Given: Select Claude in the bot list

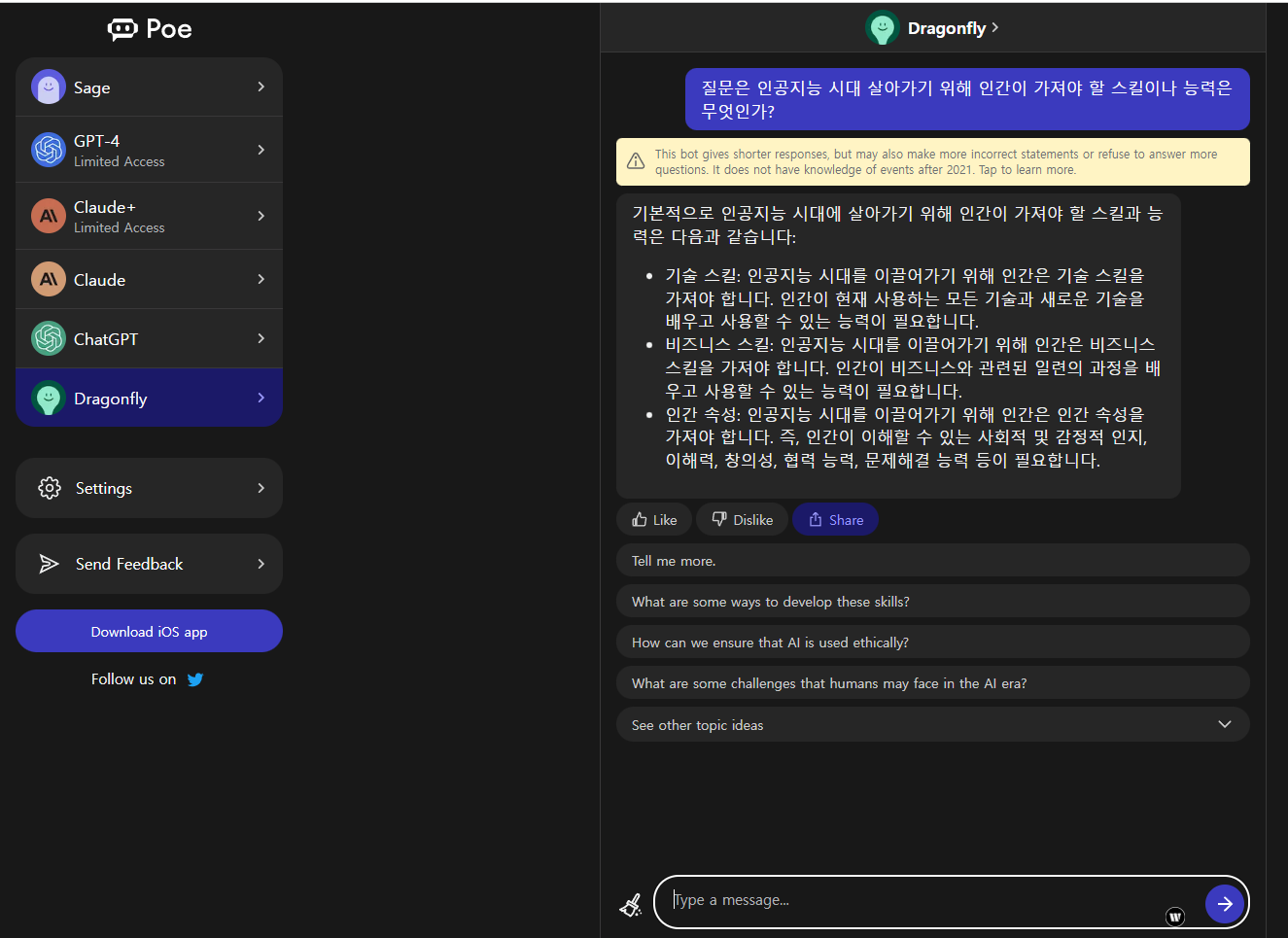Looking at the screenshot, I should [x=149, y=279].
